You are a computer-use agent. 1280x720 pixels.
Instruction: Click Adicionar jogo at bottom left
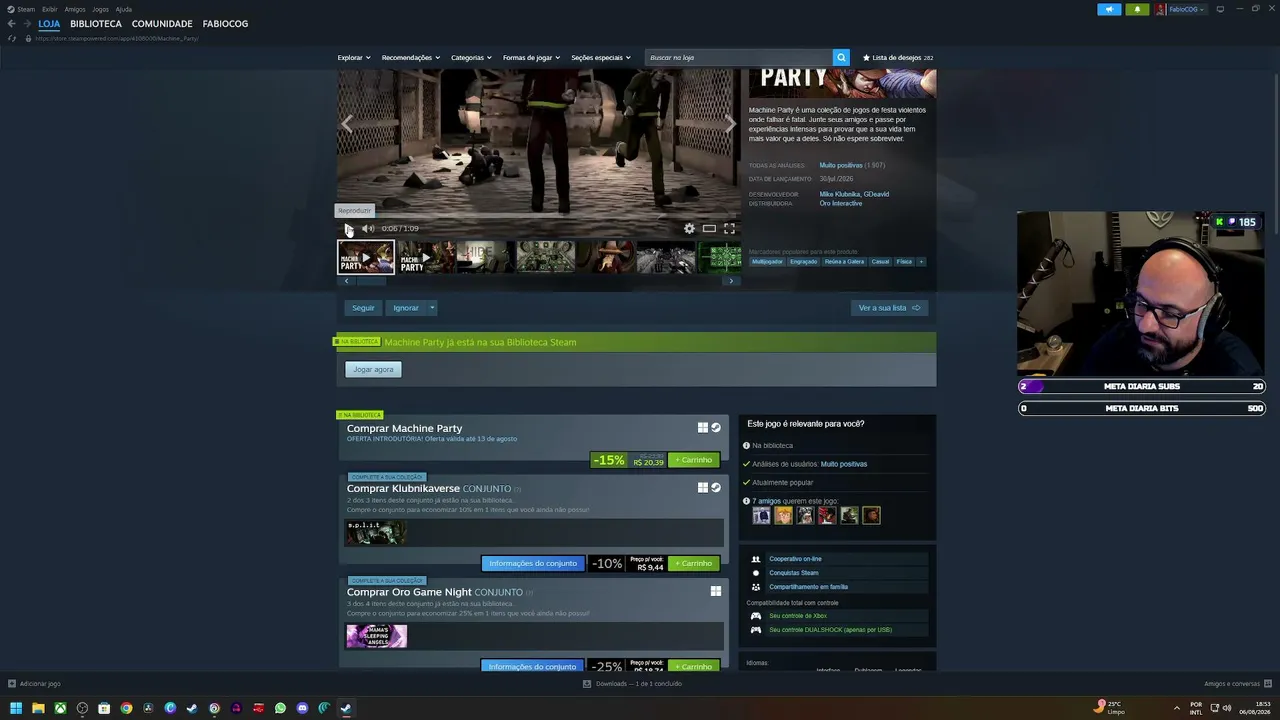coord(35,684)
